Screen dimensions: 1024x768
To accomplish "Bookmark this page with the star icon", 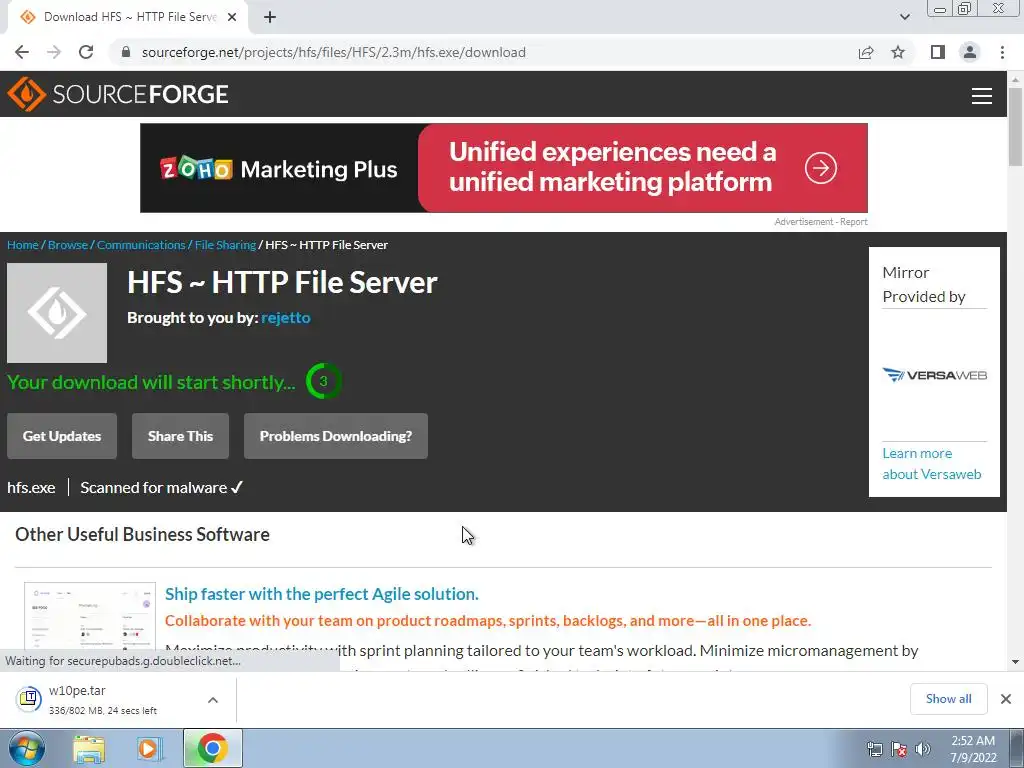I will coord(898,52).
